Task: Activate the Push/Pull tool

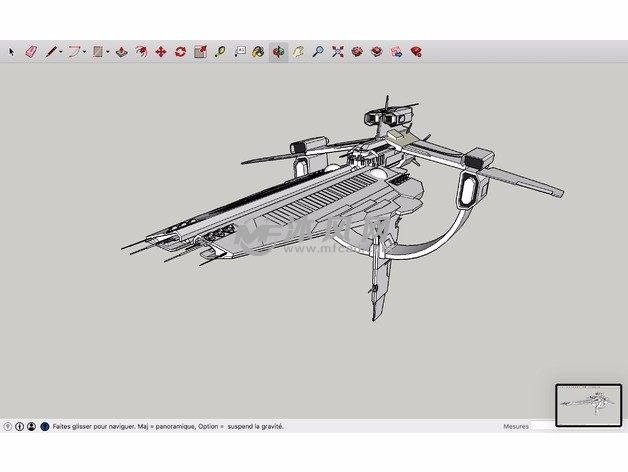Action: [121, 51]
